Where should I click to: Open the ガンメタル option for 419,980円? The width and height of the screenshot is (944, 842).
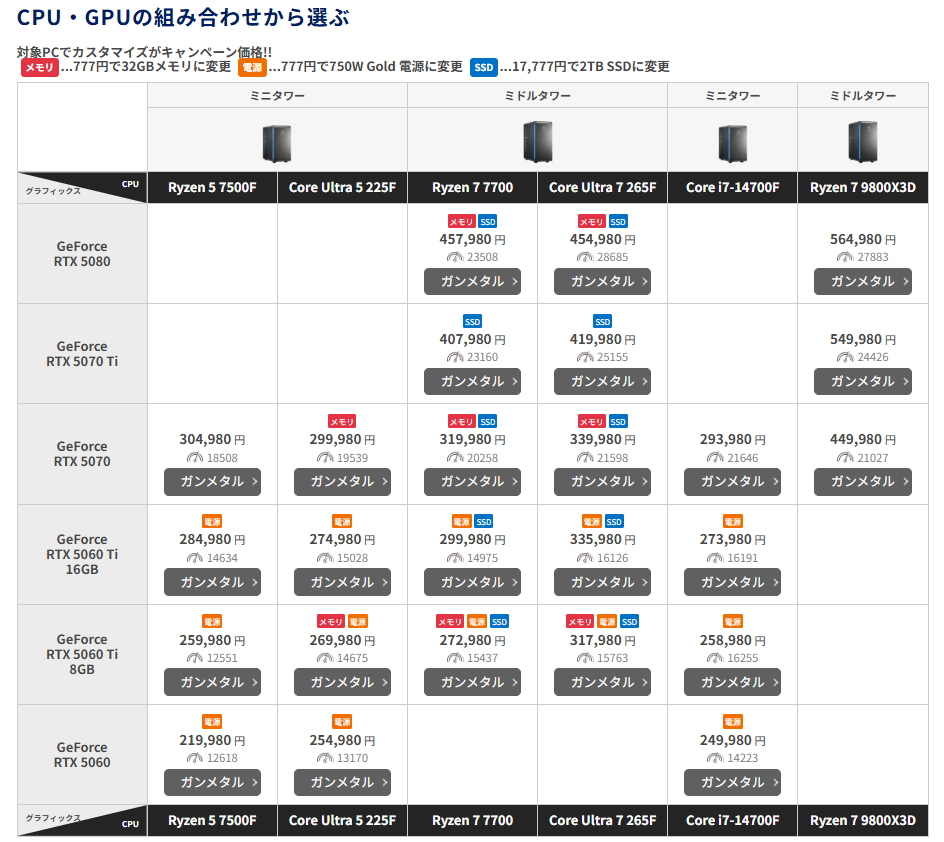(602, 381)
